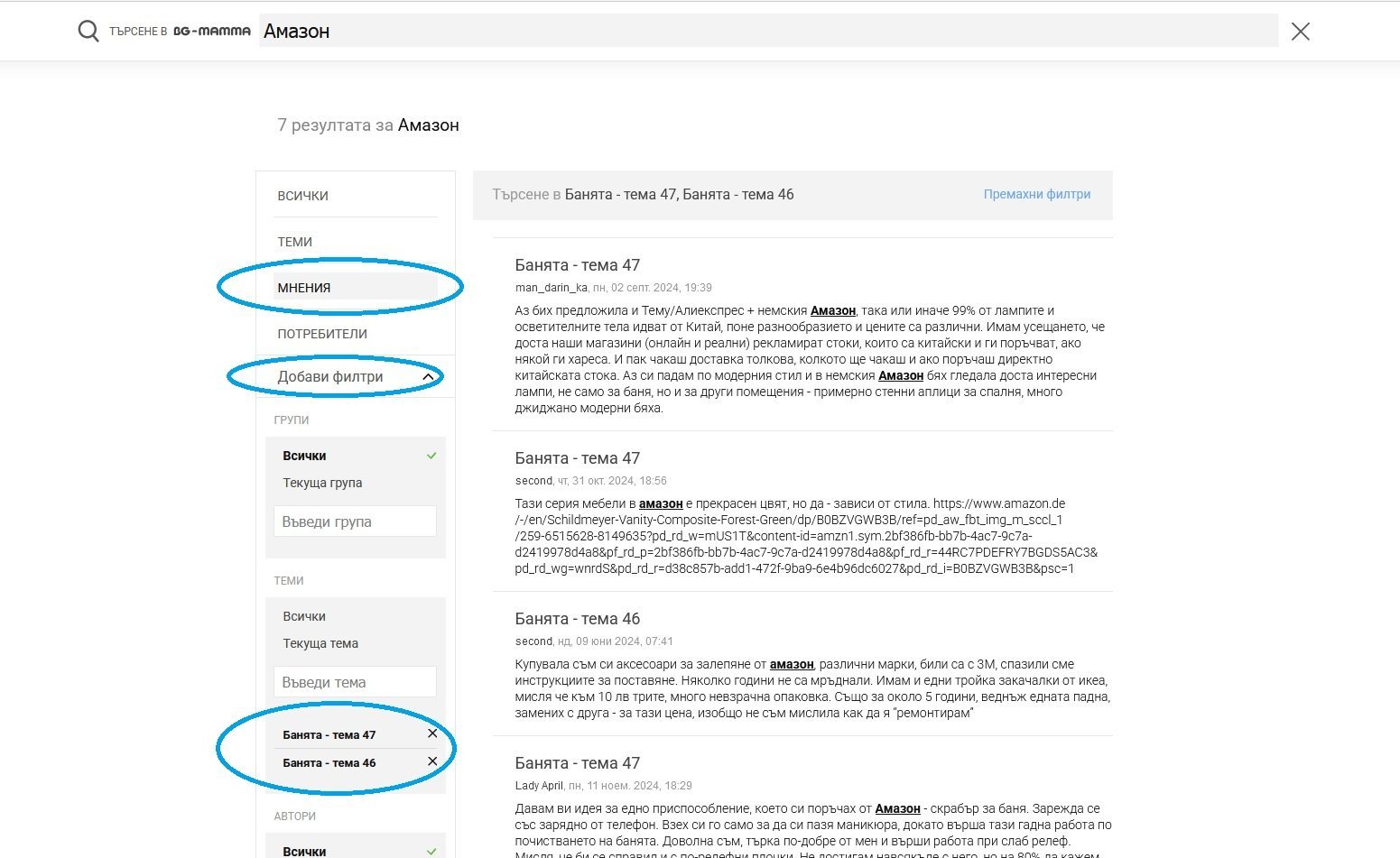The height and width of the screenshot is (858, 1400).
Task: Click the magnifying glass search icon
Action: [x=88, y=32]
